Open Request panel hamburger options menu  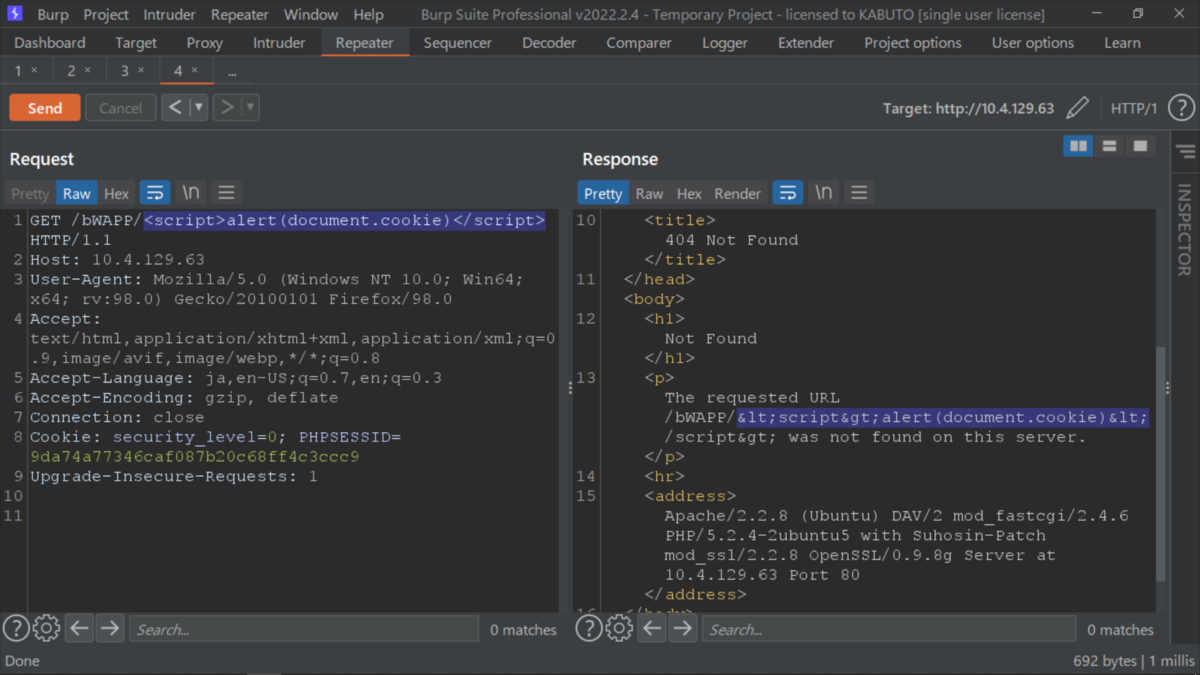click(226, 192)
